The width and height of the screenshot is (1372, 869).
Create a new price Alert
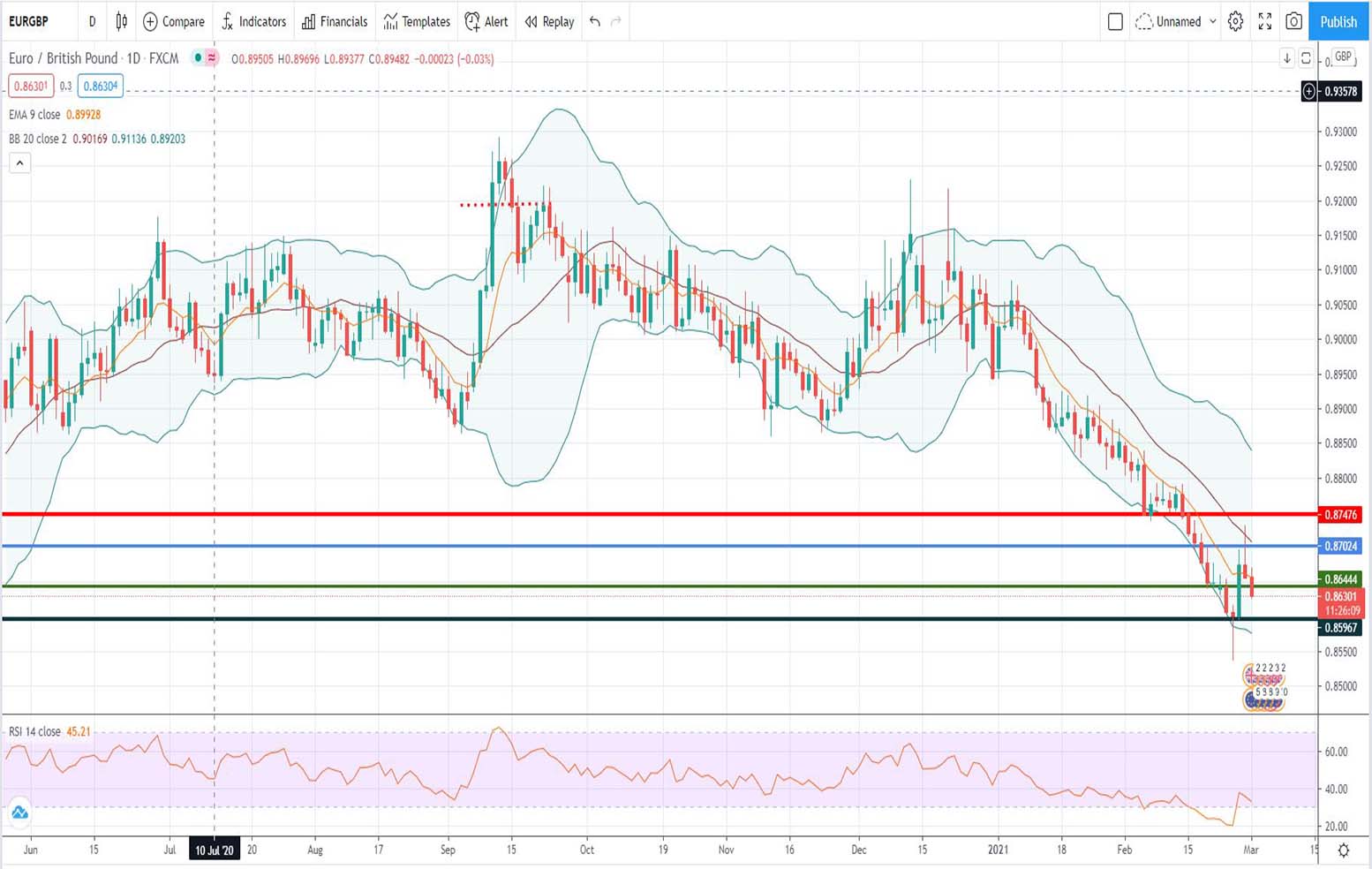(x=486, y=21)
